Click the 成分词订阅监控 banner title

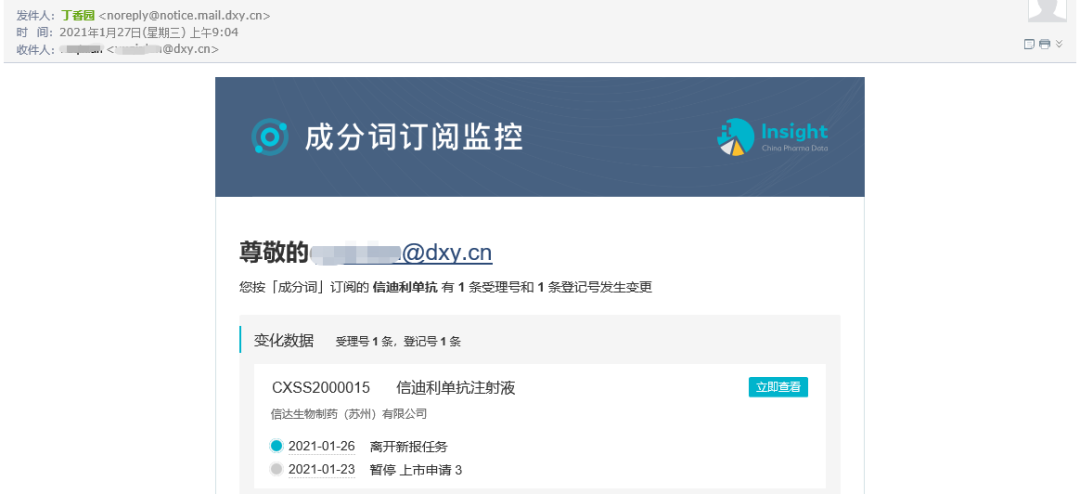point(414,136)
